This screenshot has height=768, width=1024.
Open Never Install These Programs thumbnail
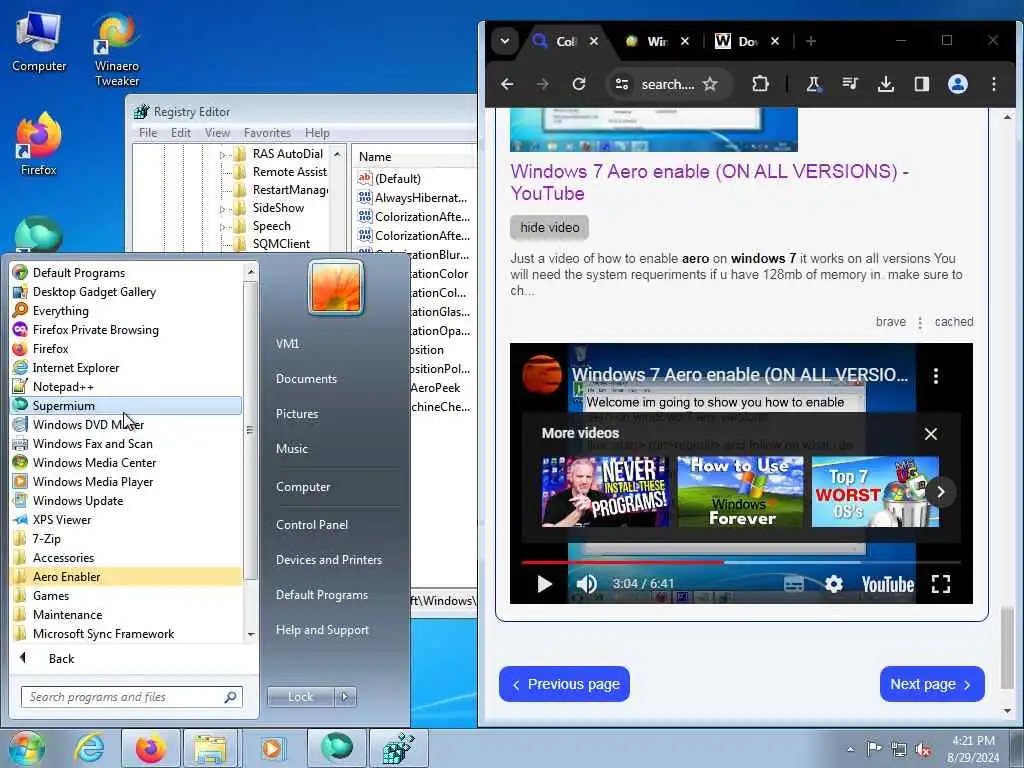[x=605, y=491]
